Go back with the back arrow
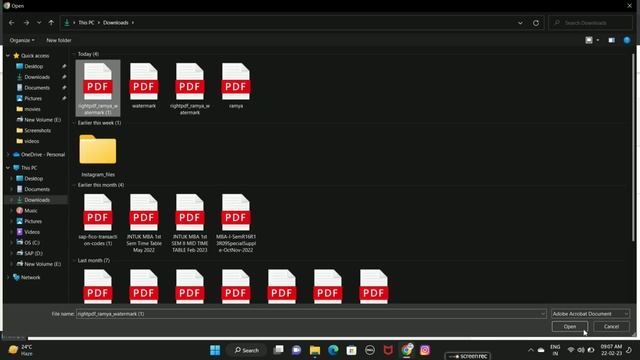640x360 pixels. click(x=11, y=23)
